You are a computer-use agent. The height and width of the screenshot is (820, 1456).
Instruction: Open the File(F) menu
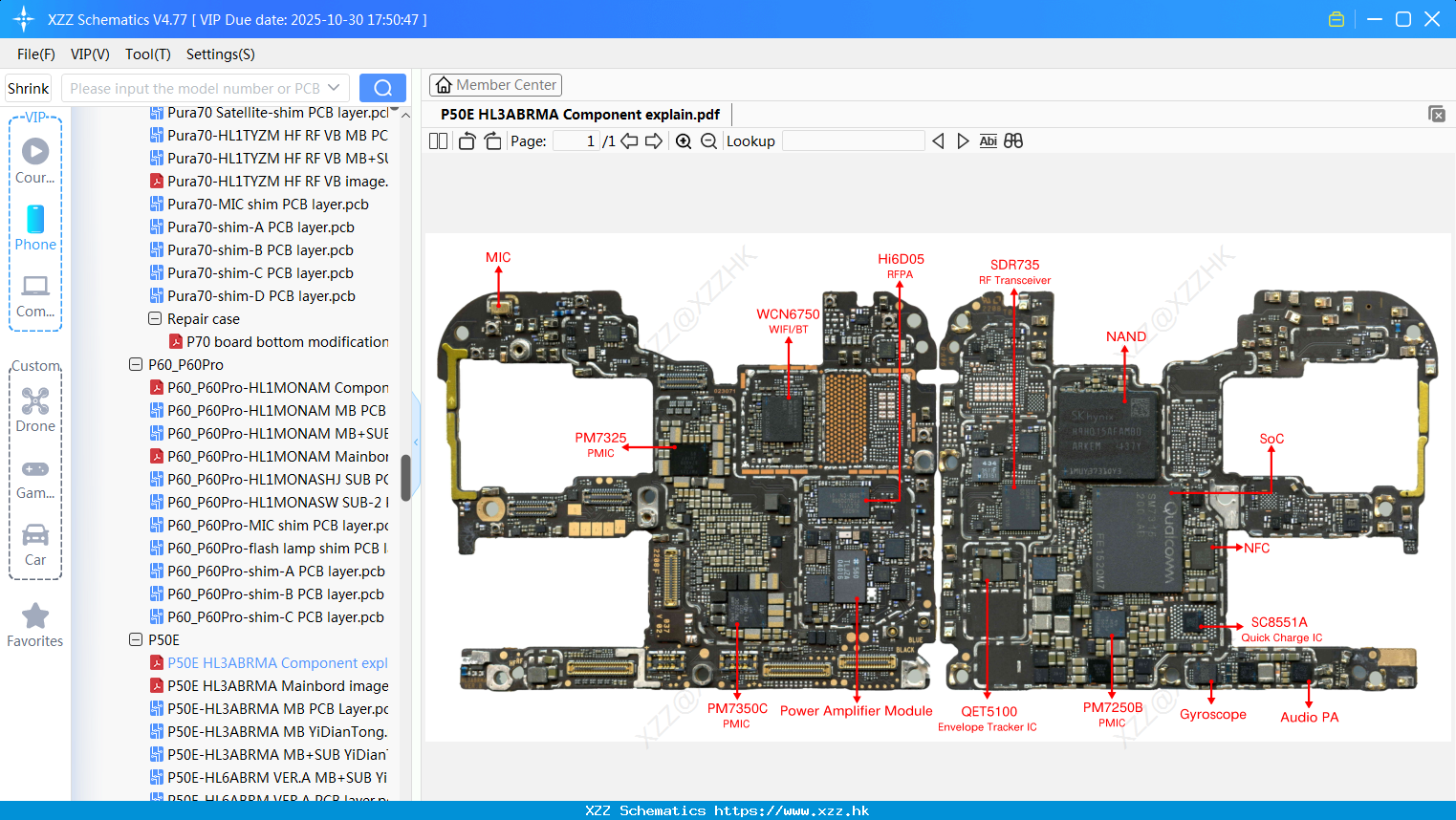(x=36, y=54)
